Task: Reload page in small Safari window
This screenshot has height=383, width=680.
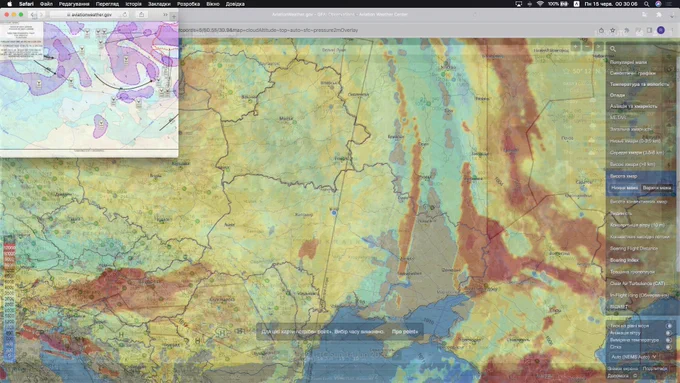Action: point(125,15)
